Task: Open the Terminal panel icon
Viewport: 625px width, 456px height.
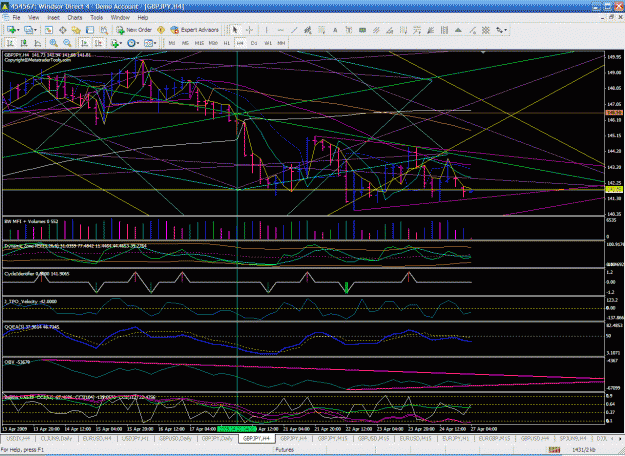Action: pyautogui.click(x=90, y=30)
